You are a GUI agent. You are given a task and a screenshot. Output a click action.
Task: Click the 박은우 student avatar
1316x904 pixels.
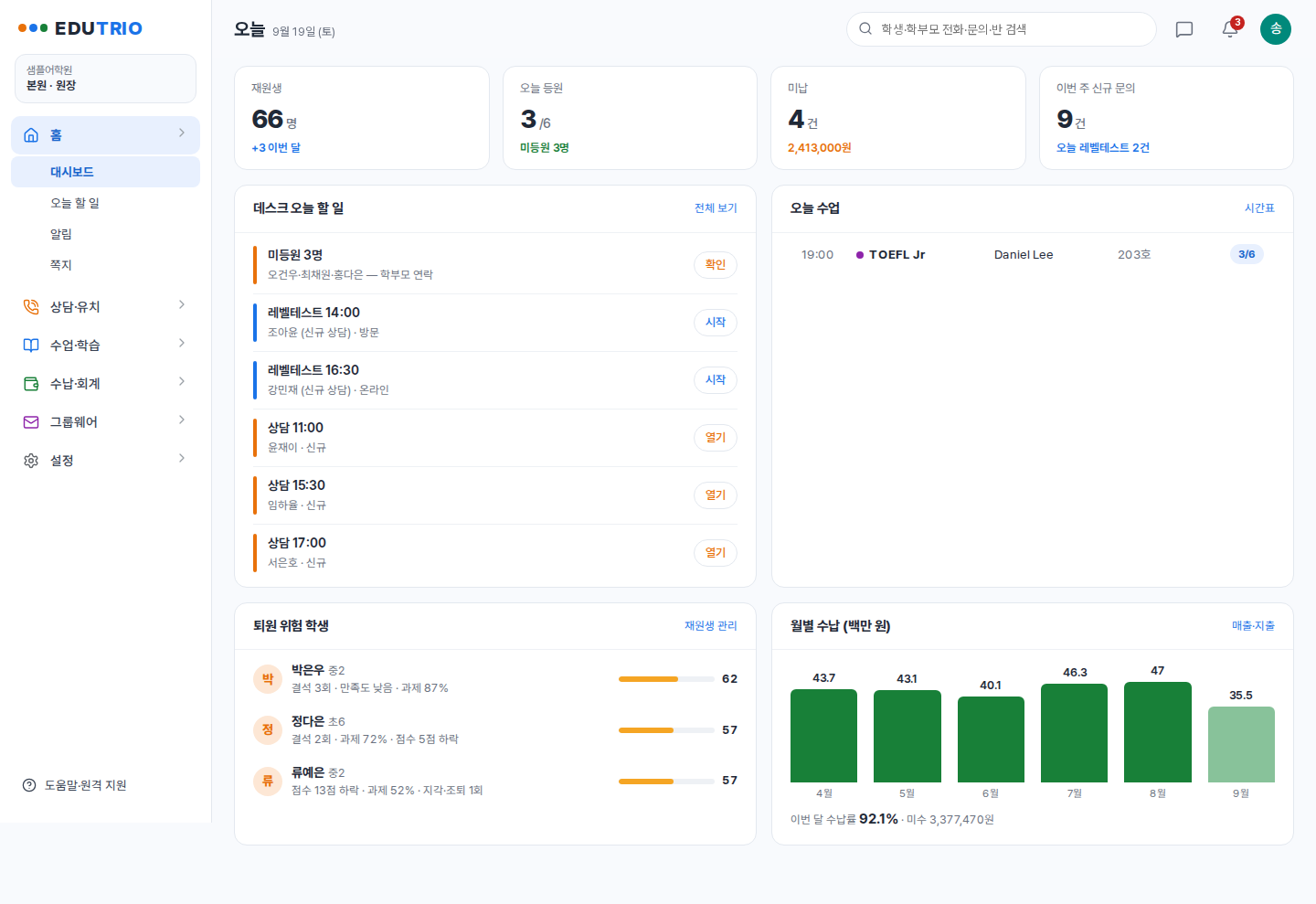pyautogui.click(x=268, y=679)
